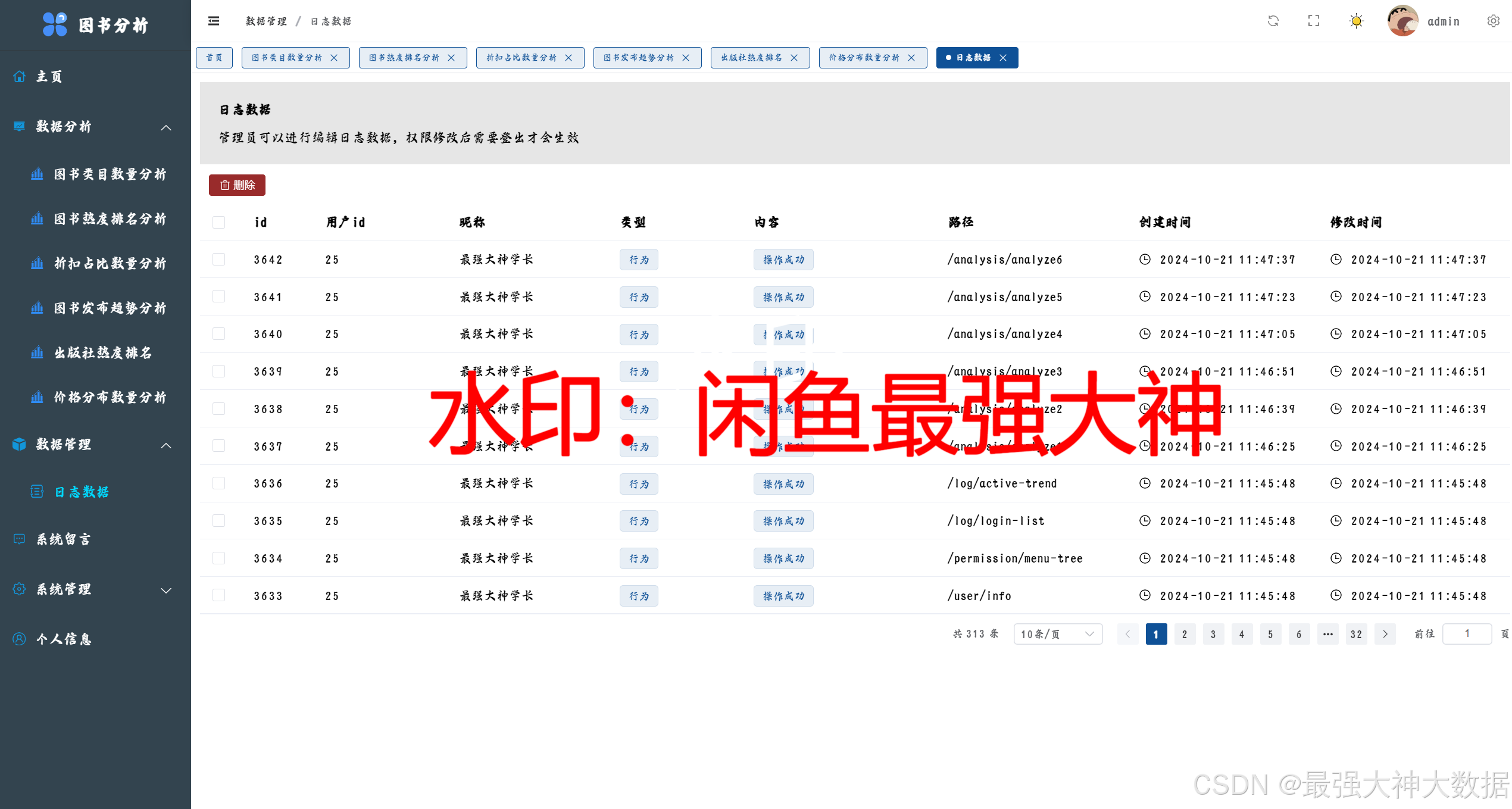1512x809 pixels.
Task: Open 折扣占比数量分析 in the sidebar
Action: [110, 264]
